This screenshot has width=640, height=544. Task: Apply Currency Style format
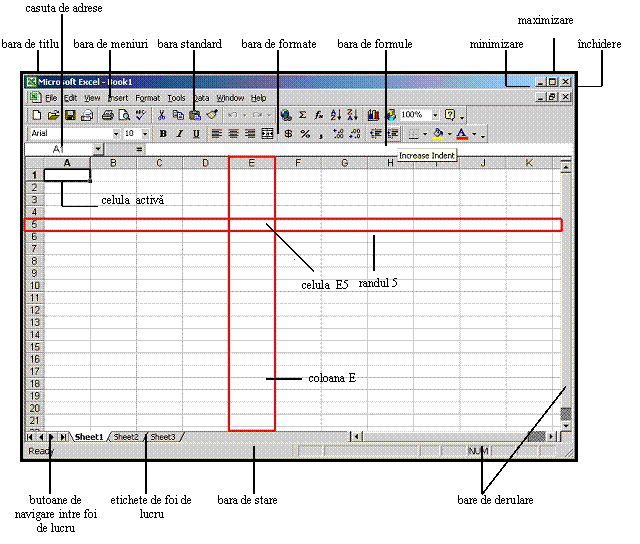pos(288,134)
